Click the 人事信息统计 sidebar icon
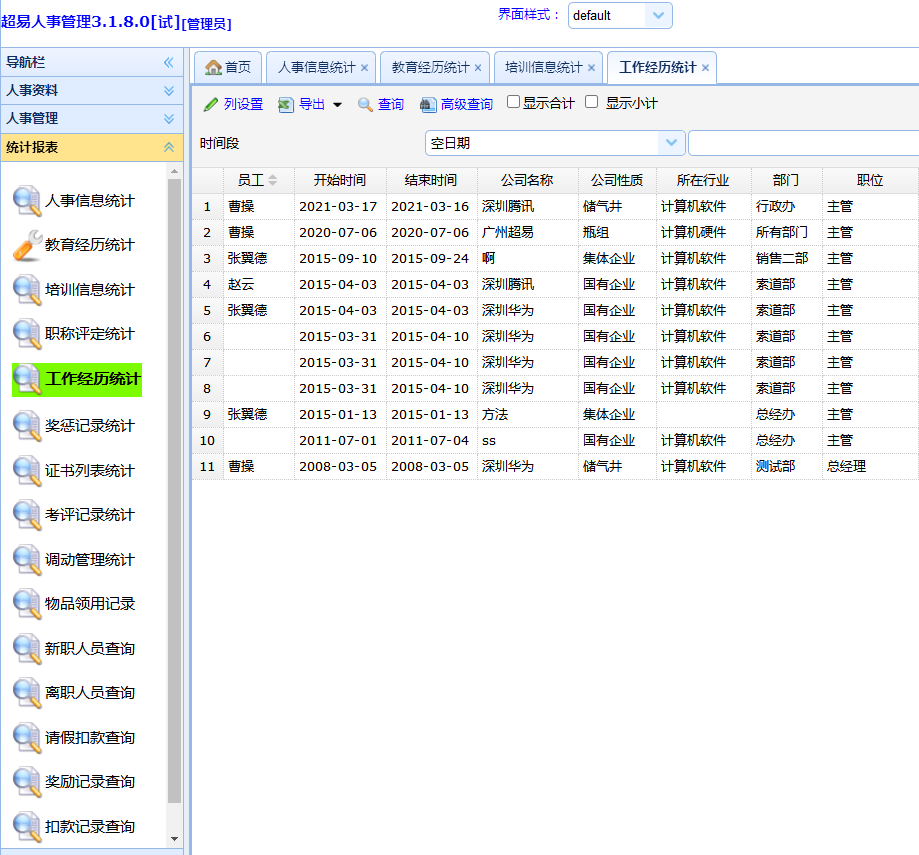The image size is (919, 855). point(27,201)
